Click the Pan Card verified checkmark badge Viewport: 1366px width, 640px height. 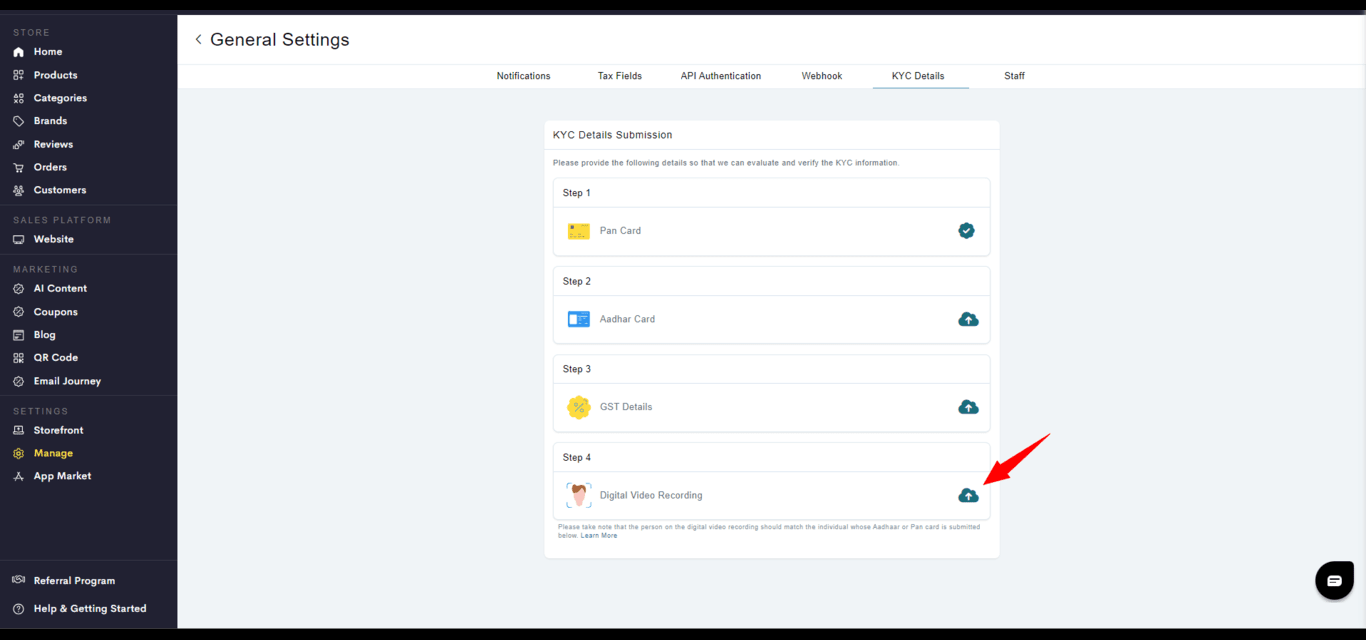966,231
